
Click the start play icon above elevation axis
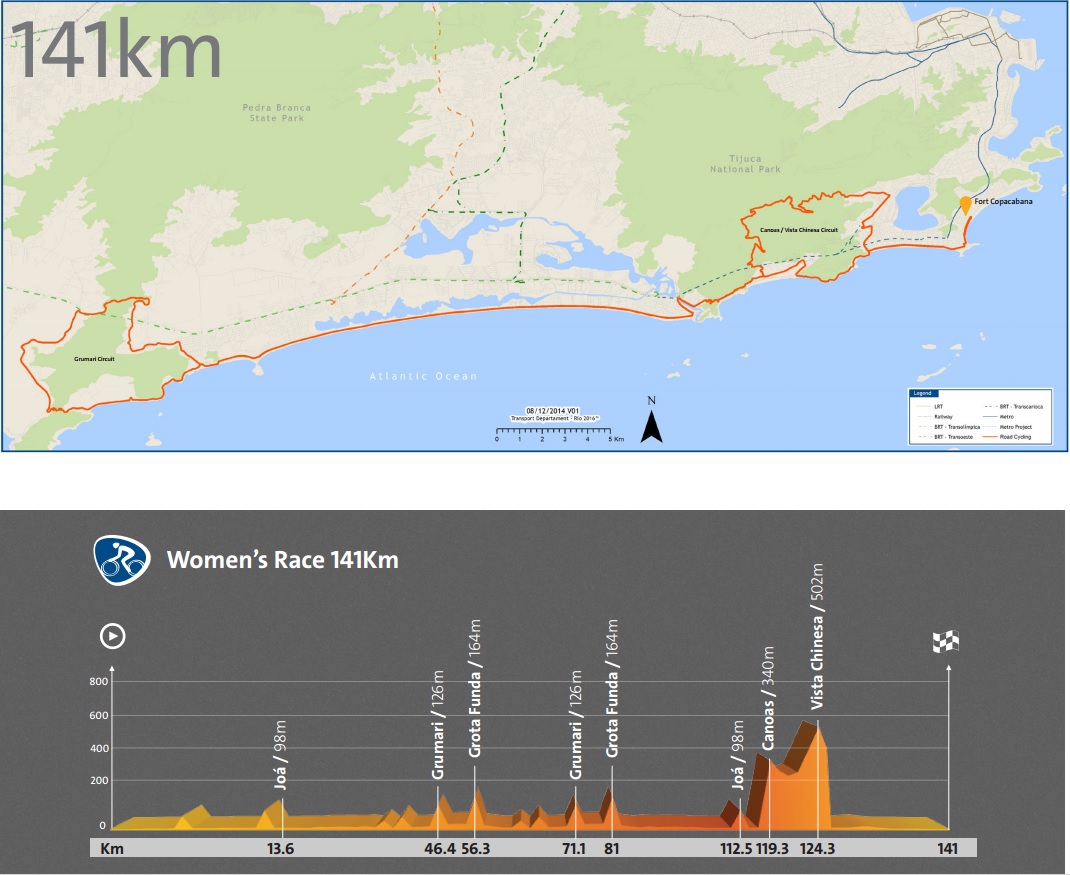[x=110, y=637]
